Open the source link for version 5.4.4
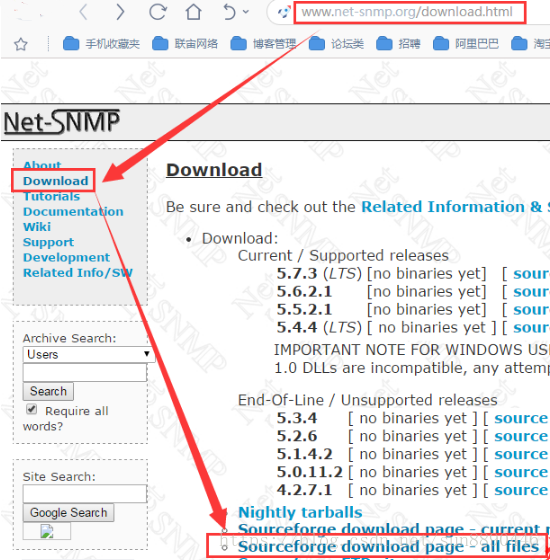 coord(531,328)
